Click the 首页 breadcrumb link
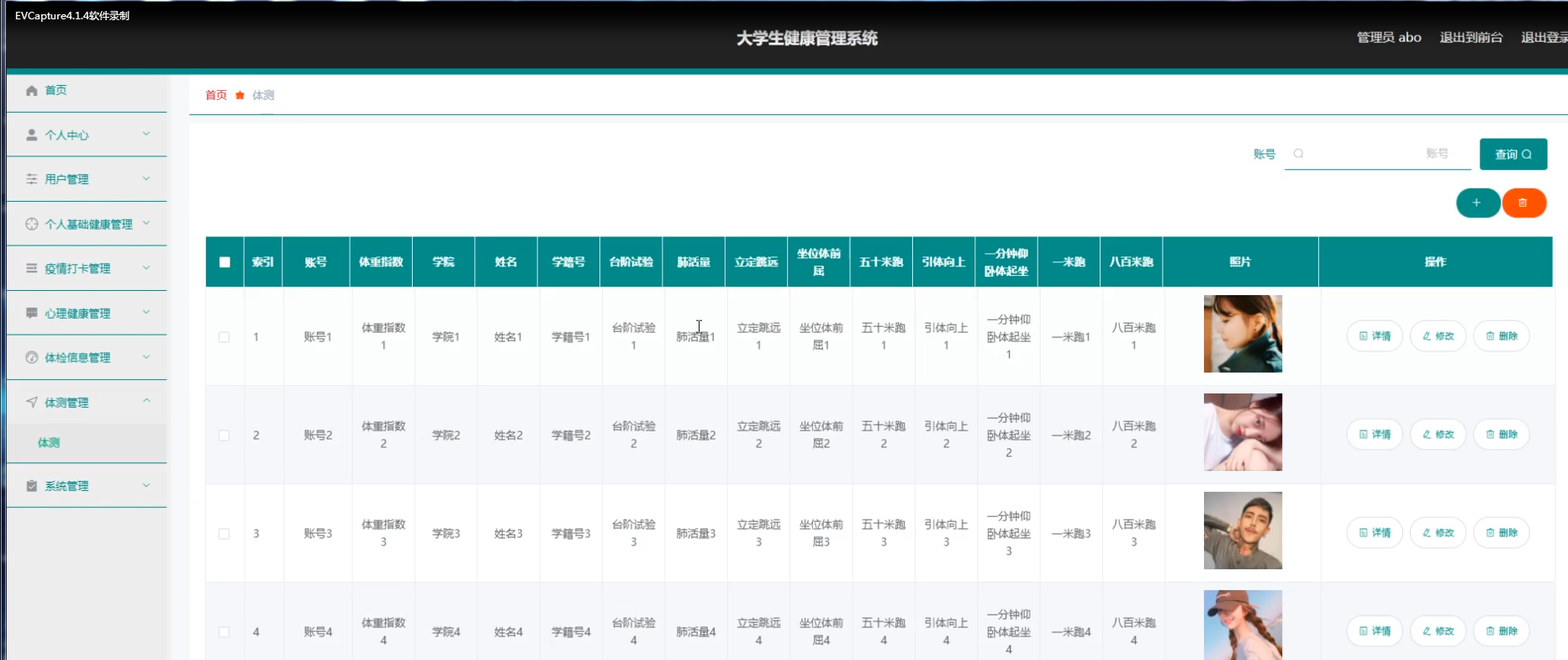Screen dimensions: 1568x660 click(x=216, y=95)
